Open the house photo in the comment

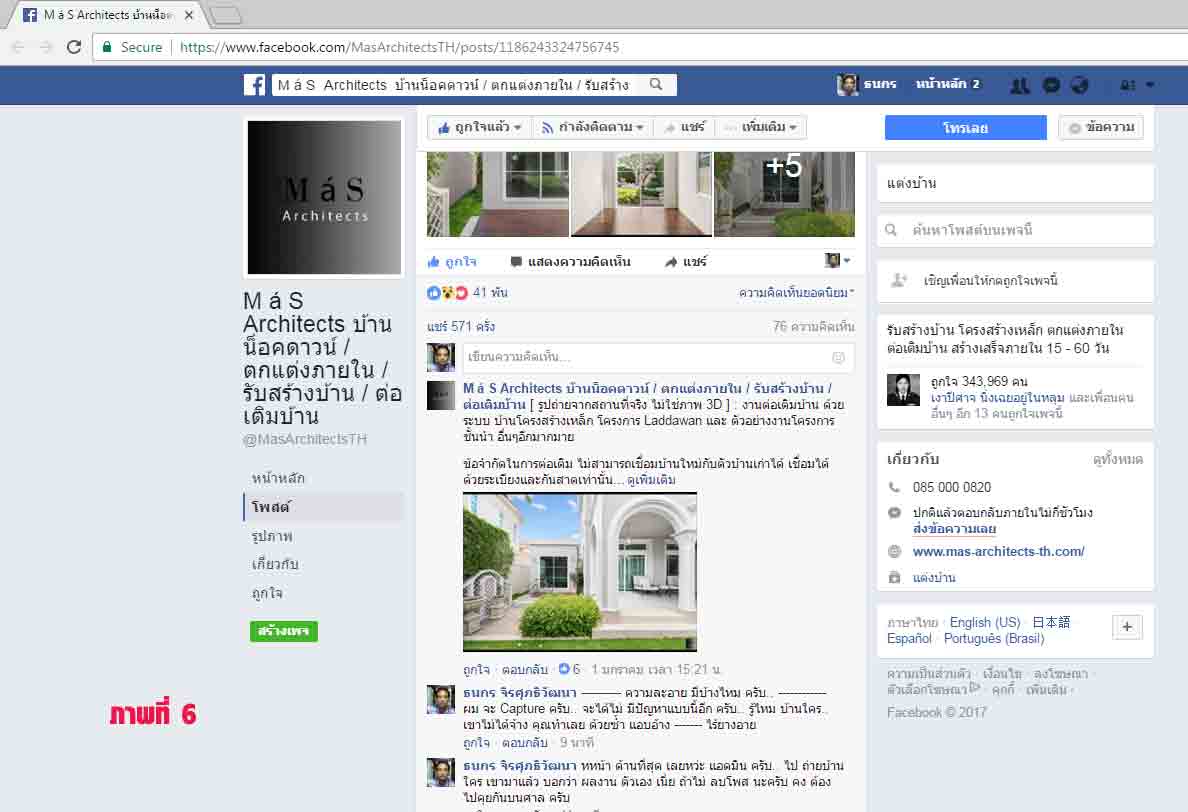pos(580,572)
